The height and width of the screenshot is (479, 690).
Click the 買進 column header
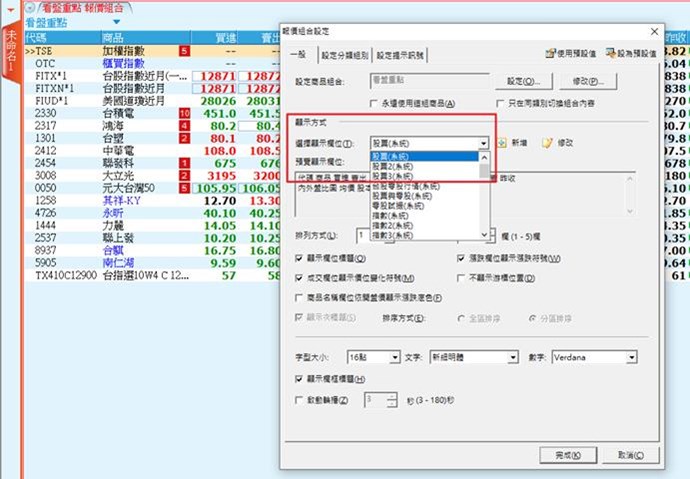[x=214, y=38]
